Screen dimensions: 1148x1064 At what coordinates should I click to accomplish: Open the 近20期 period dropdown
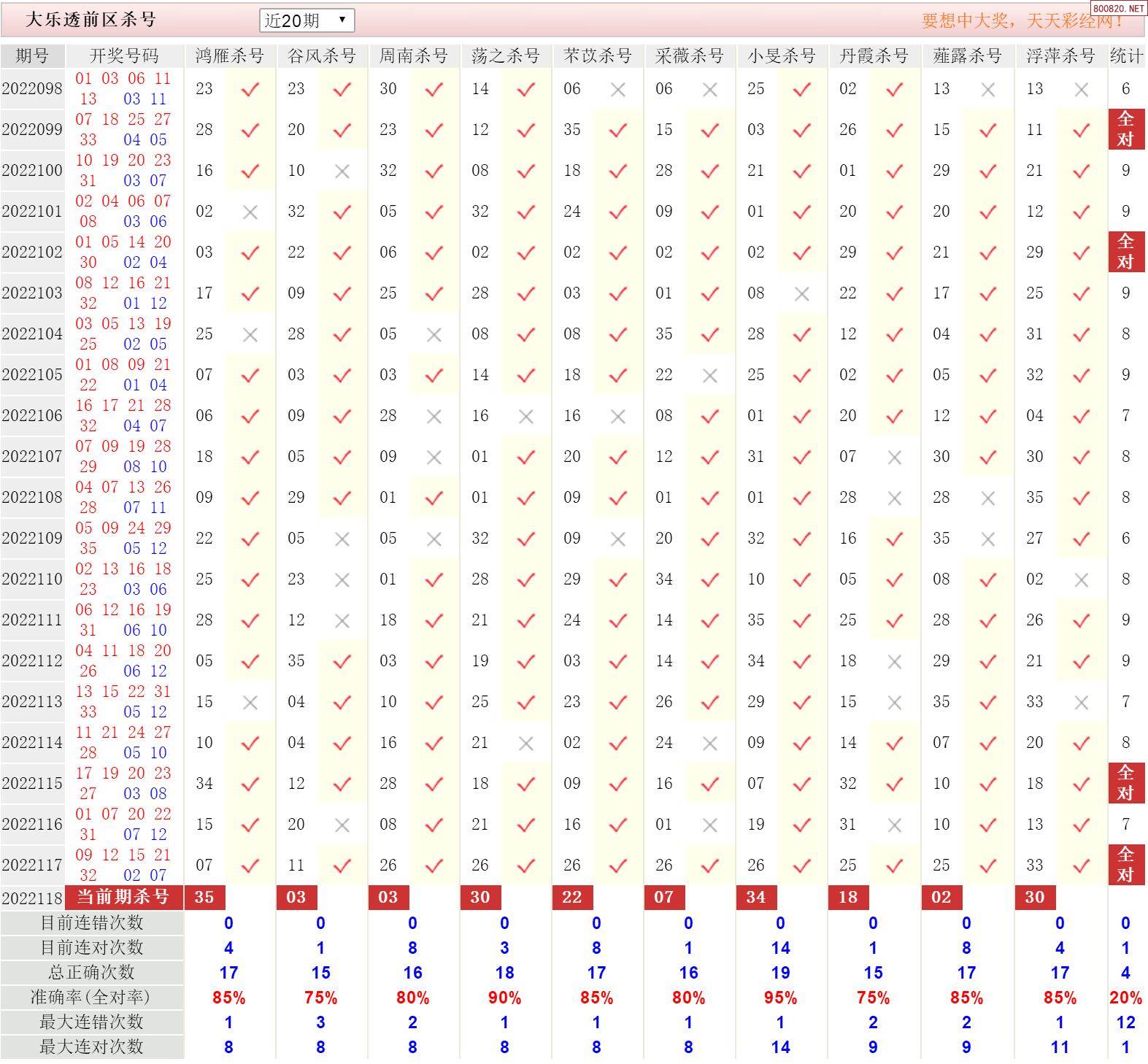(307, 20)
